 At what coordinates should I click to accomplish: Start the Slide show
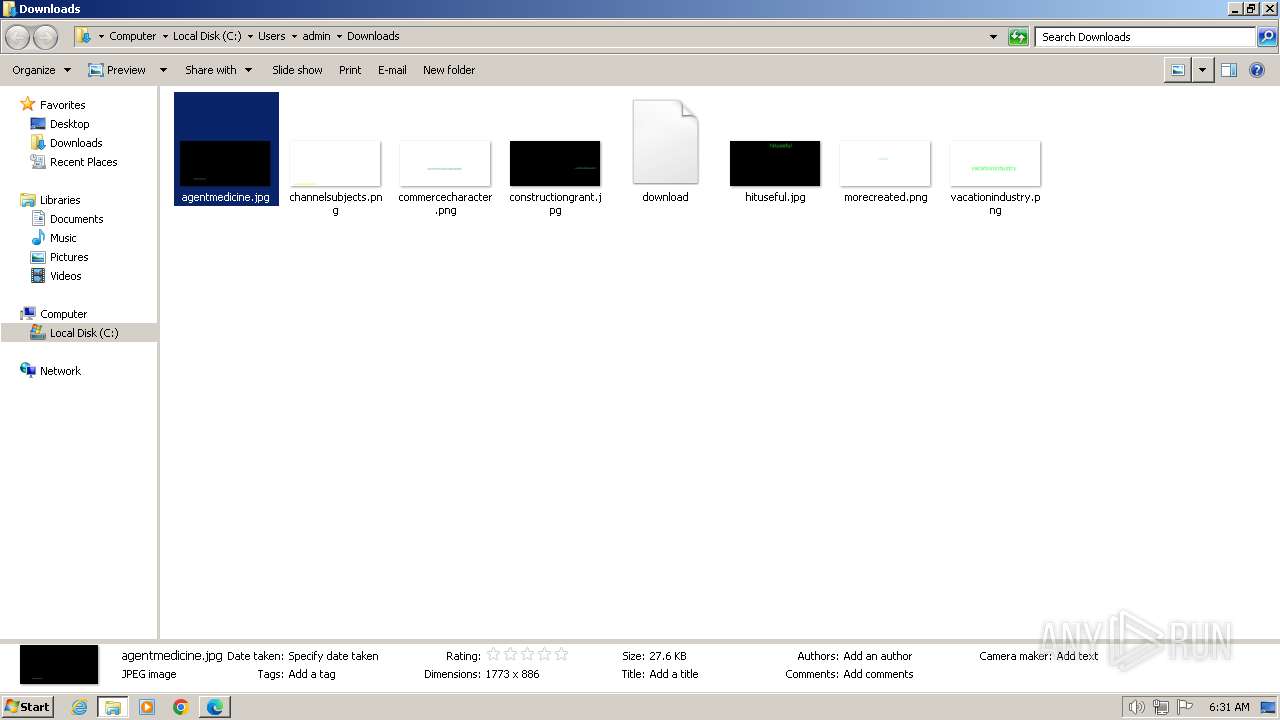click(297, 70)
